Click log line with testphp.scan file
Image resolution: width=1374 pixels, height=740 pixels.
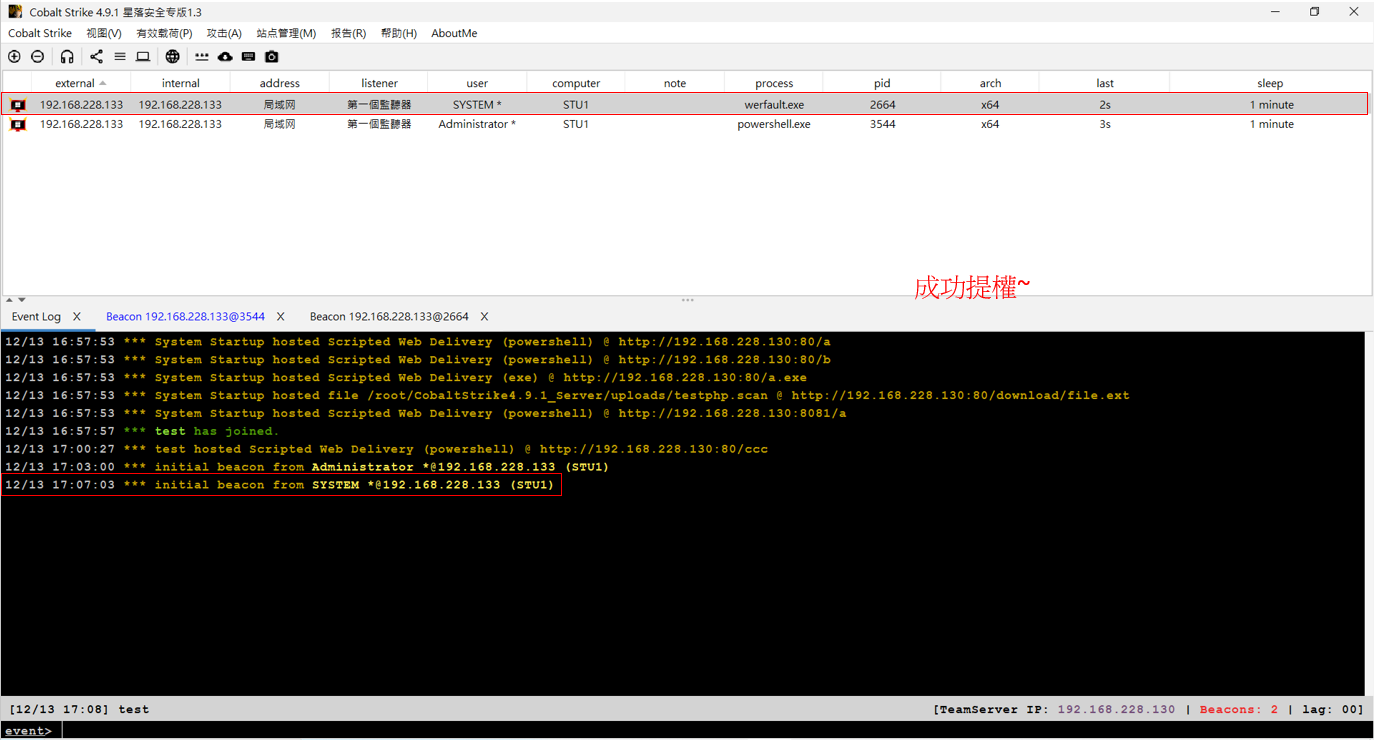(567, 396)
